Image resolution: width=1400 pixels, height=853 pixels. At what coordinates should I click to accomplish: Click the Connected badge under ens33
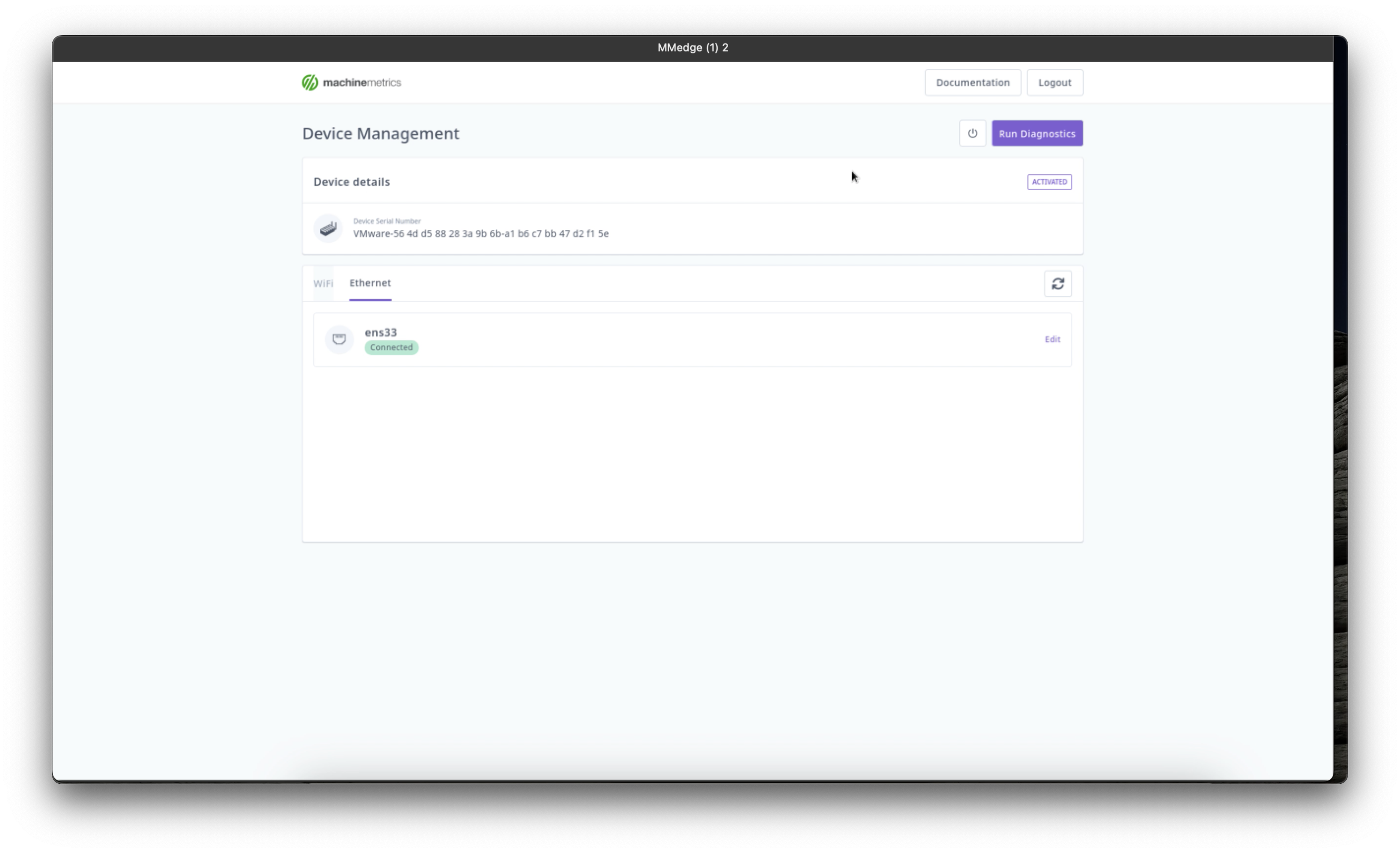click(391, 347)
